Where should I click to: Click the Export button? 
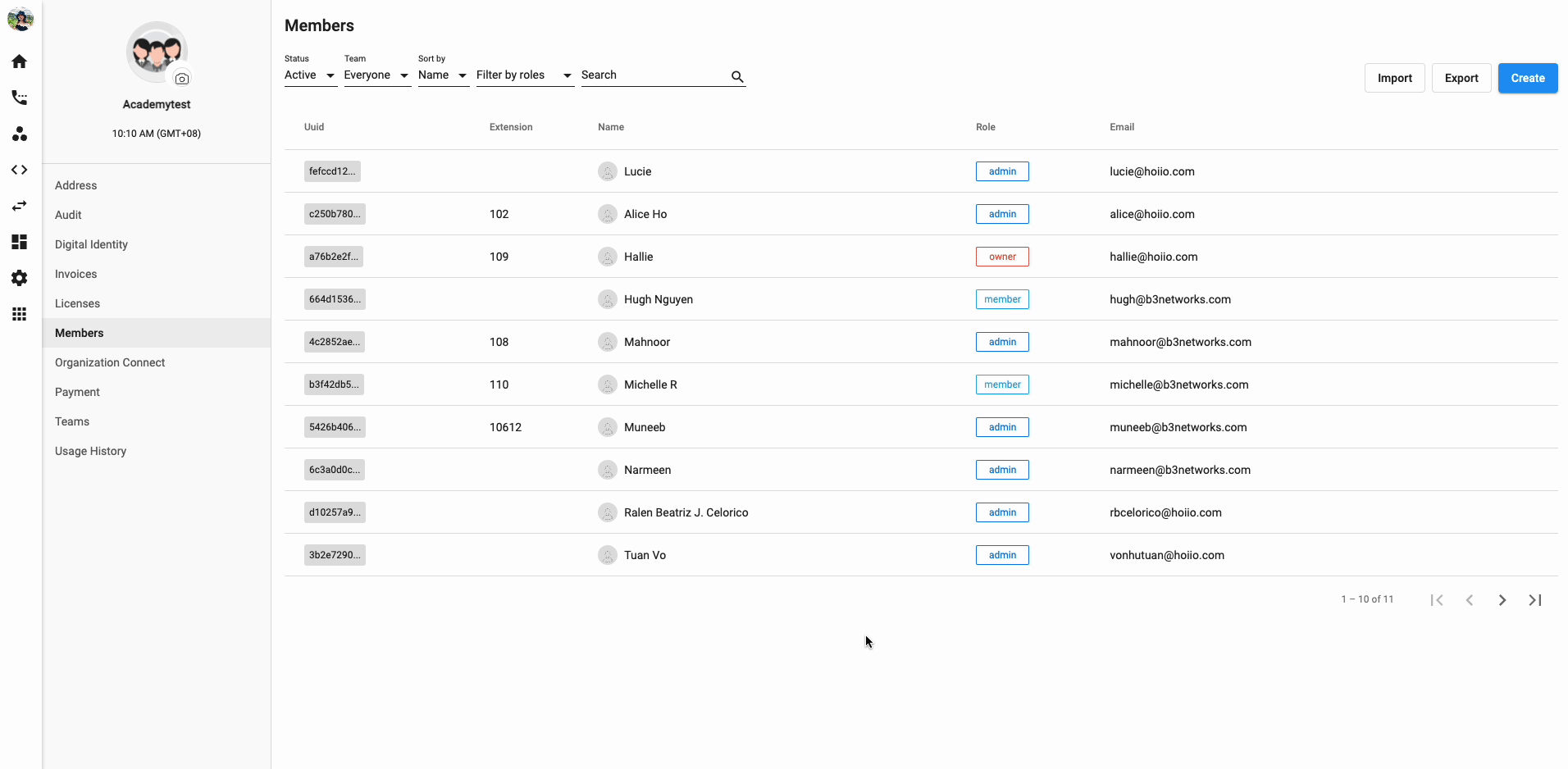pyautogui.click(x=1461, y=78)
